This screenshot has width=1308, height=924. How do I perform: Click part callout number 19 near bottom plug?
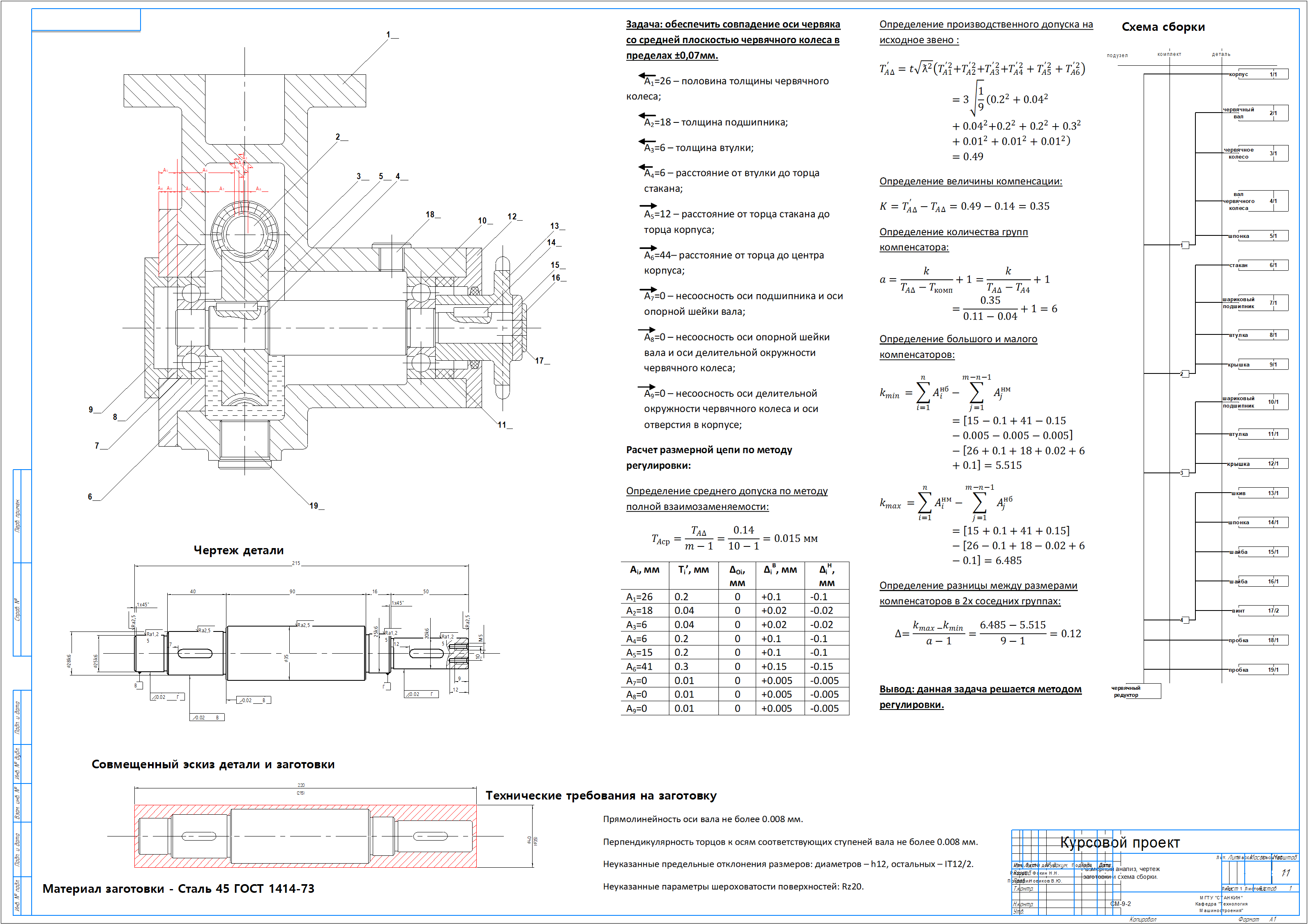[x=314, y=505]
